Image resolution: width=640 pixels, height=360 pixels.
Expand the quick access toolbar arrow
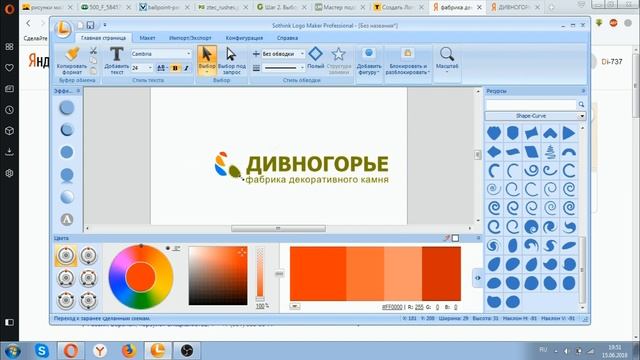pos(105,25)
